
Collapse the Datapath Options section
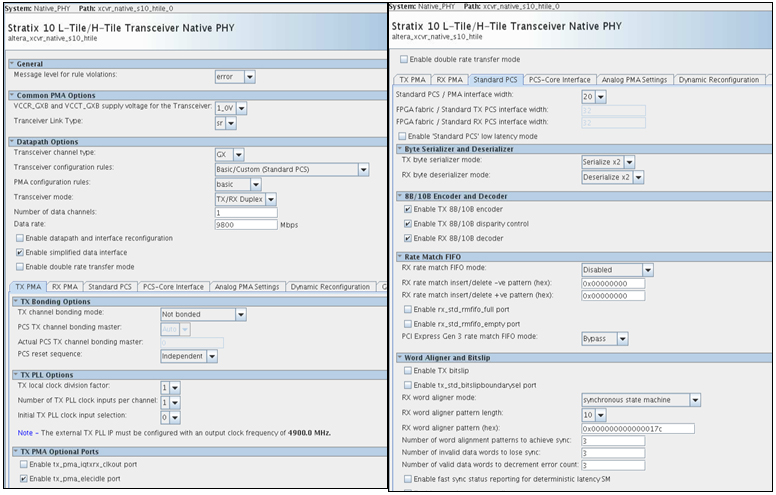12,142
